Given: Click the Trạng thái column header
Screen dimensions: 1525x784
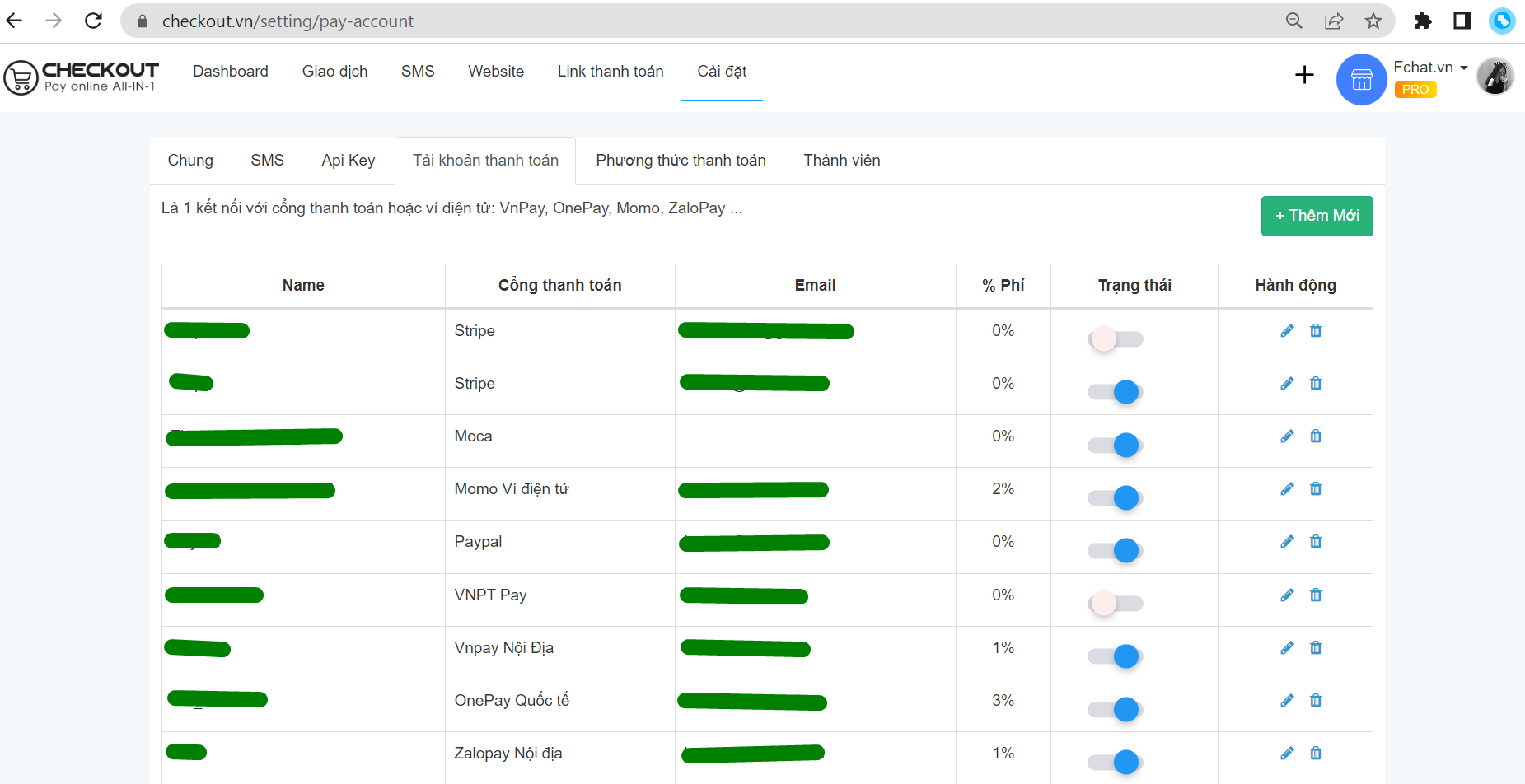Looking at the screenshot, I should [1134, 286].
